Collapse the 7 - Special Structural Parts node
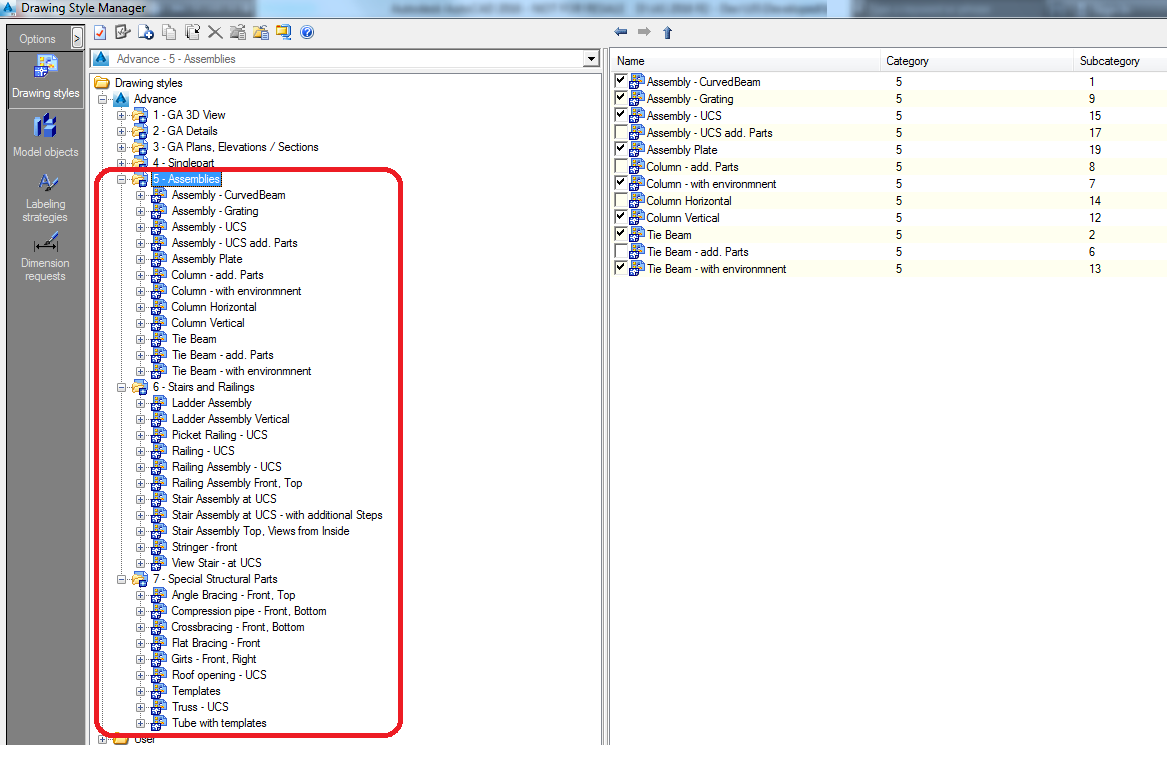This screenshot has height=775, width=1176. coord(122,580)
